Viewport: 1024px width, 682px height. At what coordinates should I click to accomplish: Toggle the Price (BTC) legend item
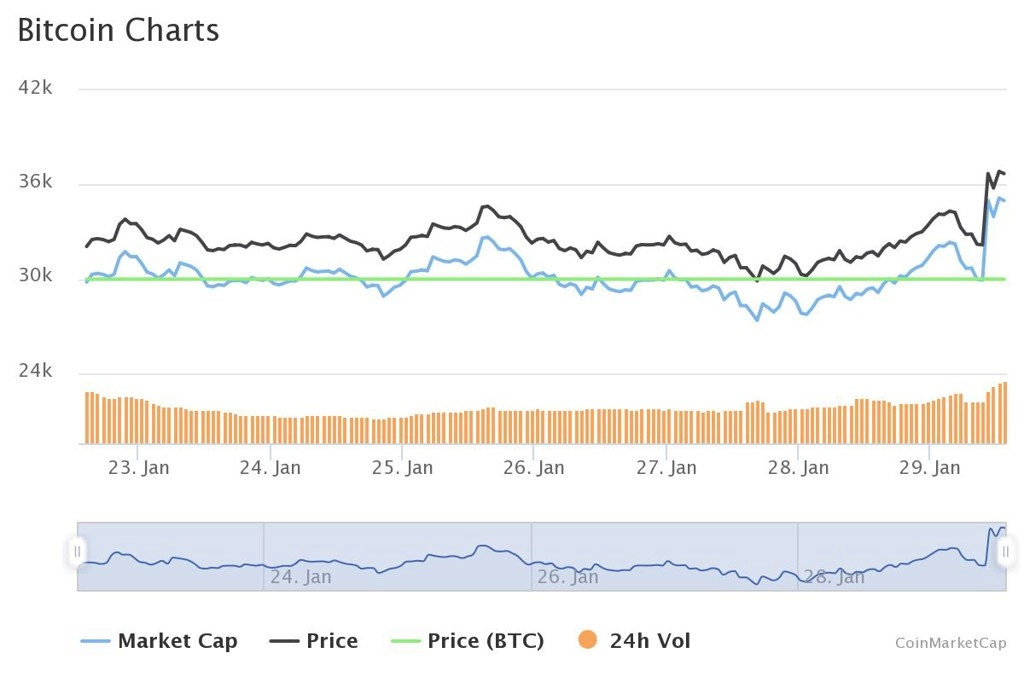[x=467, y=641]
